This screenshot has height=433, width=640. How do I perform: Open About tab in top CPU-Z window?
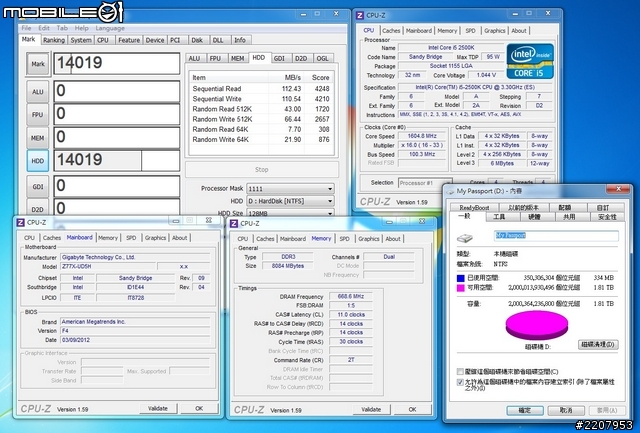[519, 31]
